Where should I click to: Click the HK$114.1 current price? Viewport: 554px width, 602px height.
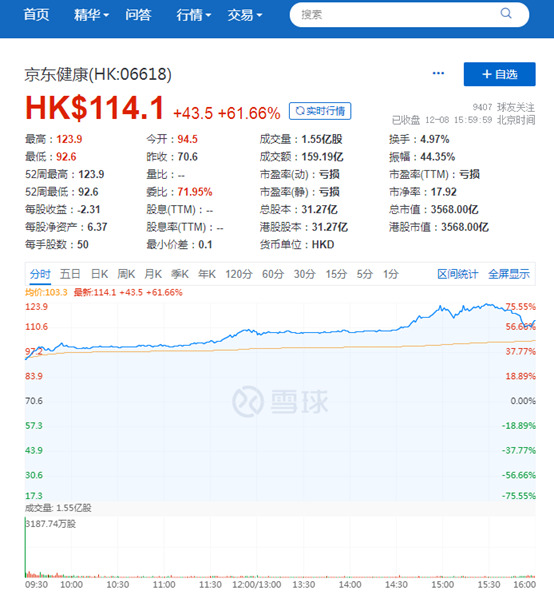pyautogui.click(x=94, y=108)
